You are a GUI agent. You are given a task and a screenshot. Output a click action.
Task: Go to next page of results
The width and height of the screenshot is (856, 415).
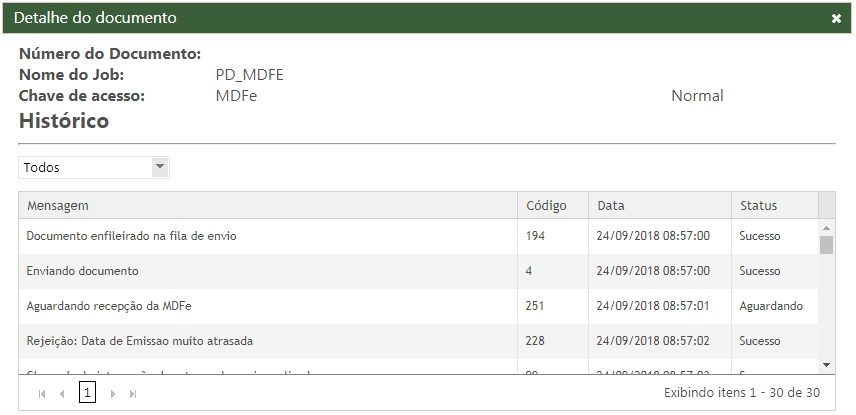click(112, 394)
